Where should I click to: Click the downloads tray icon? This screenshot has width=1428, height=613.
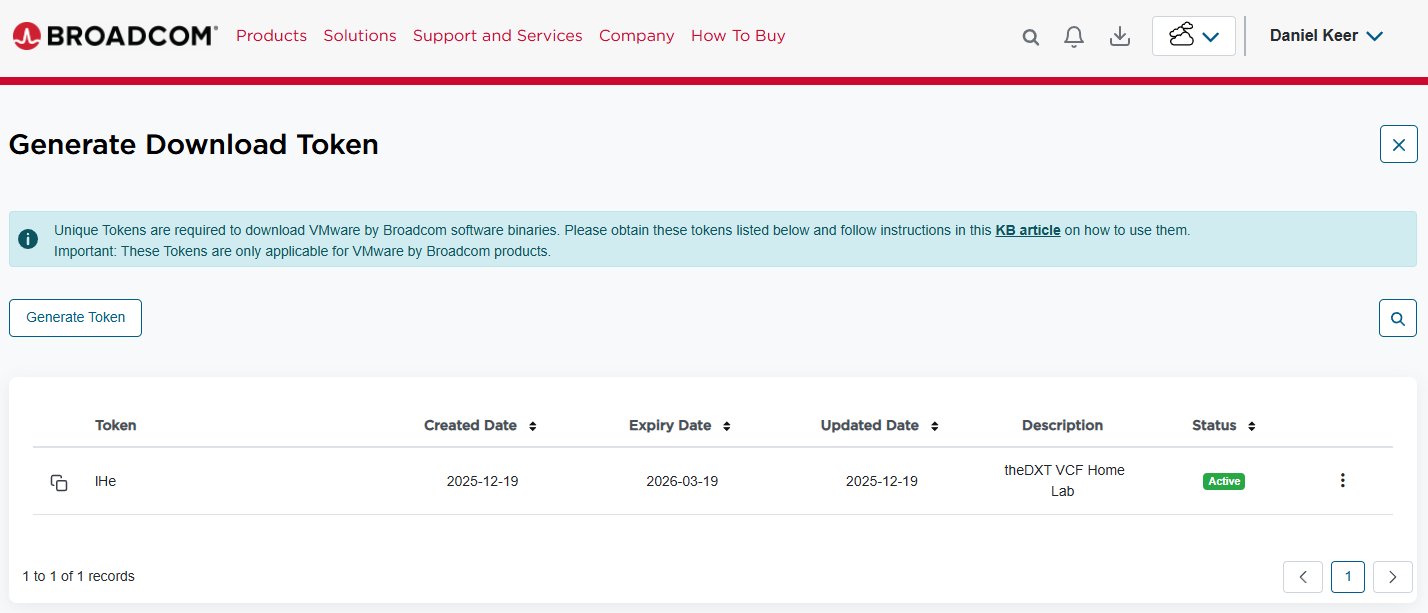[1120, 37]
